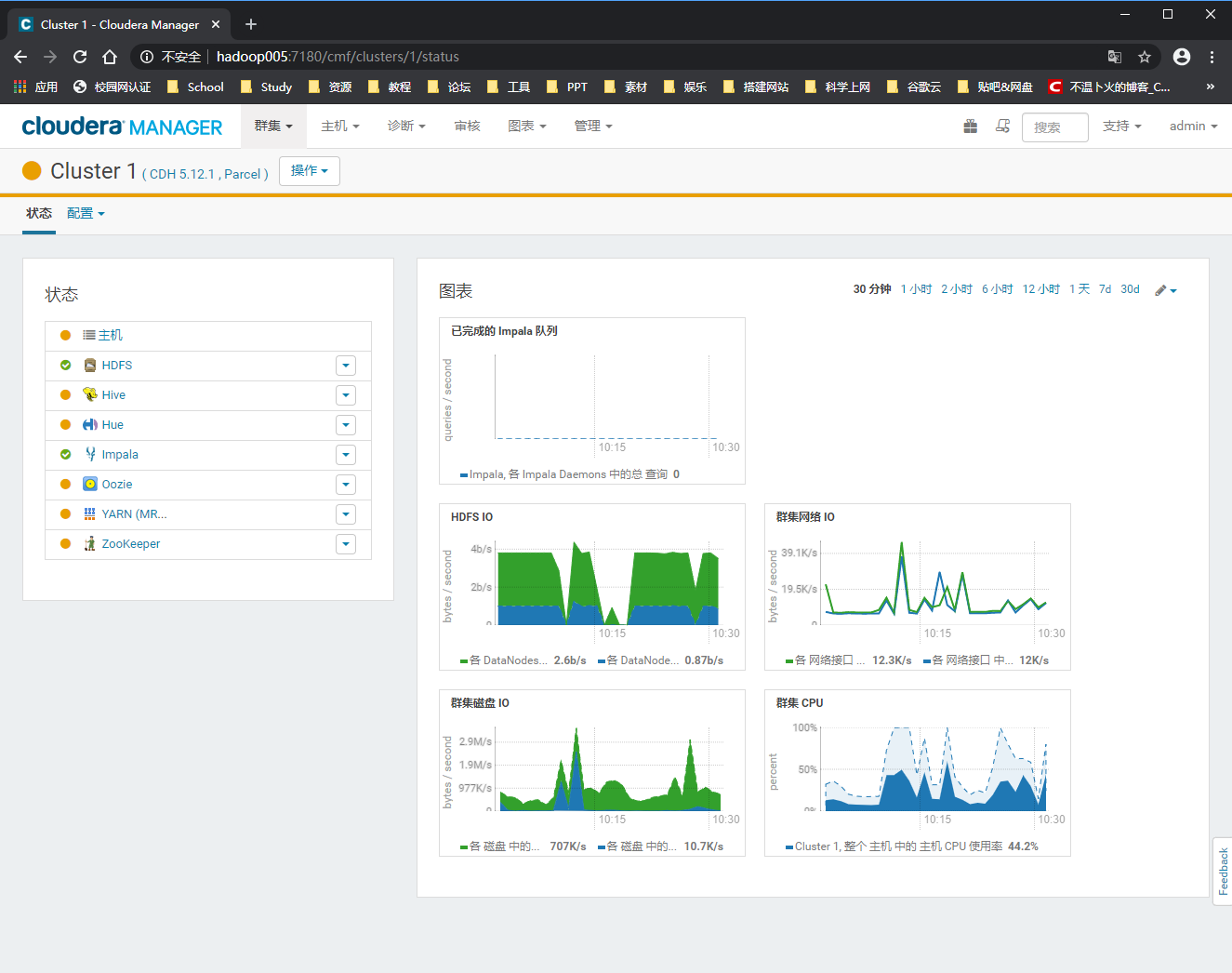This screenshot has width=1232, height=973.
Task: Reload the page with refresh icon
Action: (80, 57)
